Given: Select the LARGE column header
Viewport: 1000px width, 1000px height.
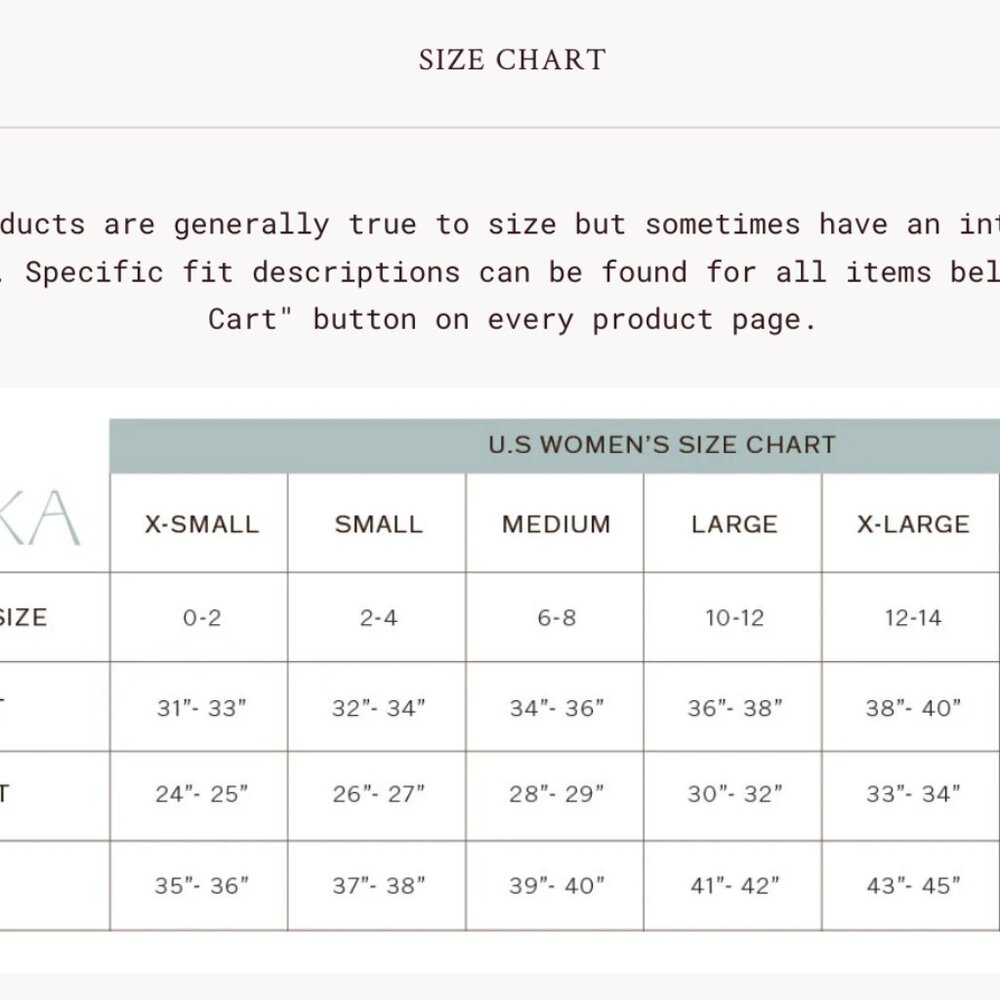Looking at the screenshot, I should tap(735, 524).
